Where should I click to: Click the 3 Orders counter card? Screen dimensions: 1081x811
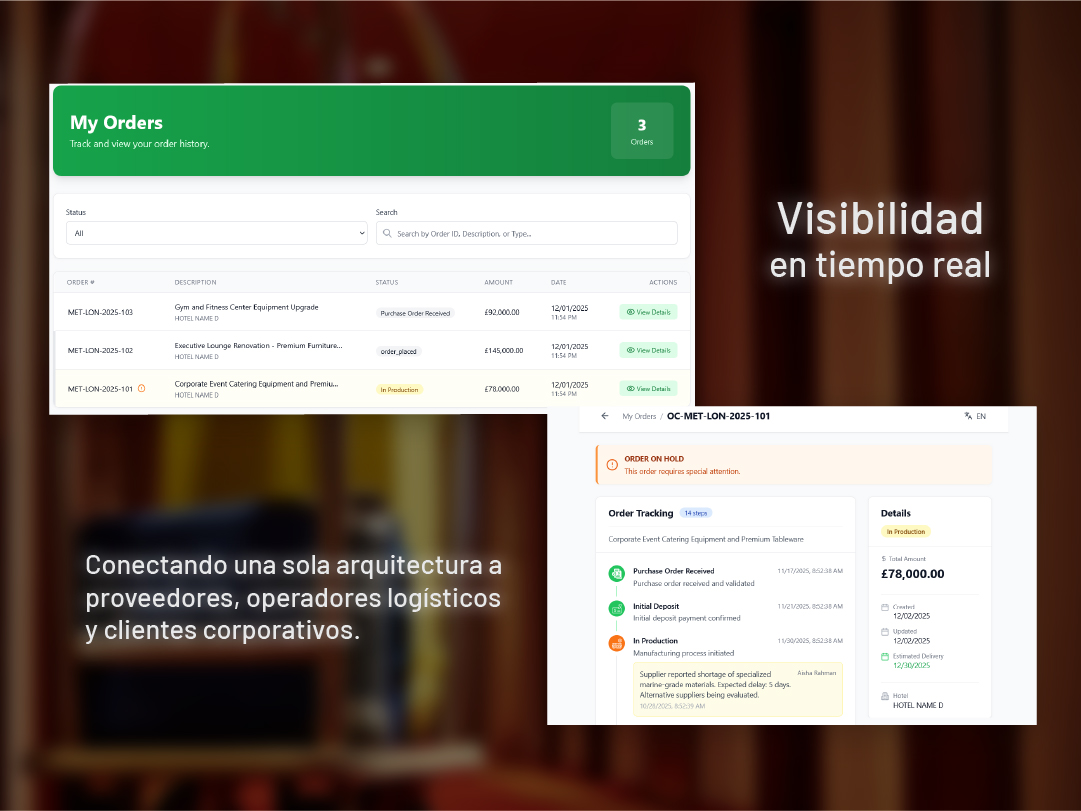642,131
